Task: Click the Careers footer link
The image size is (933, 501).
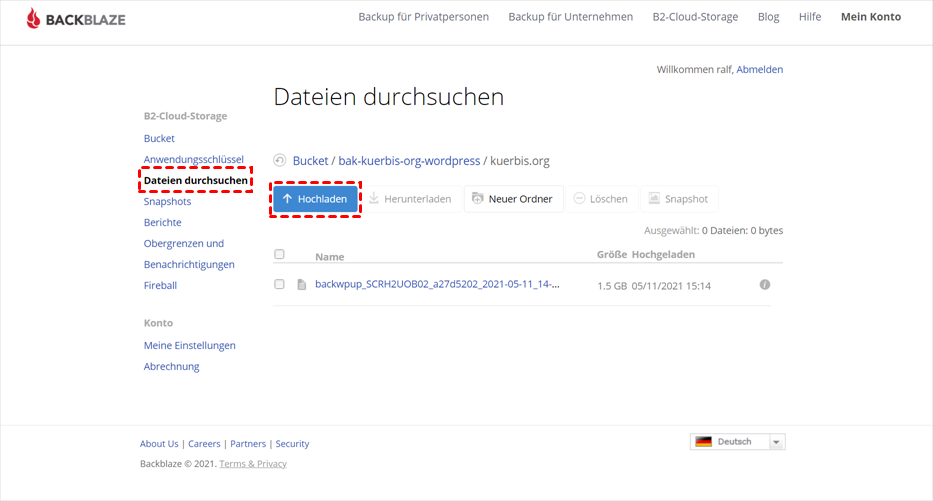Action: pyautogui.click(x=204, y=444)
